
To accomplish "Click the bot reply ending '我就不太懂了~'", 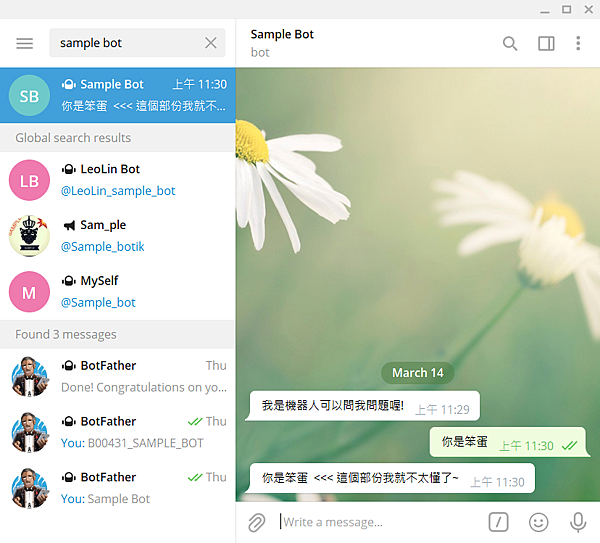I will point(390,478).
